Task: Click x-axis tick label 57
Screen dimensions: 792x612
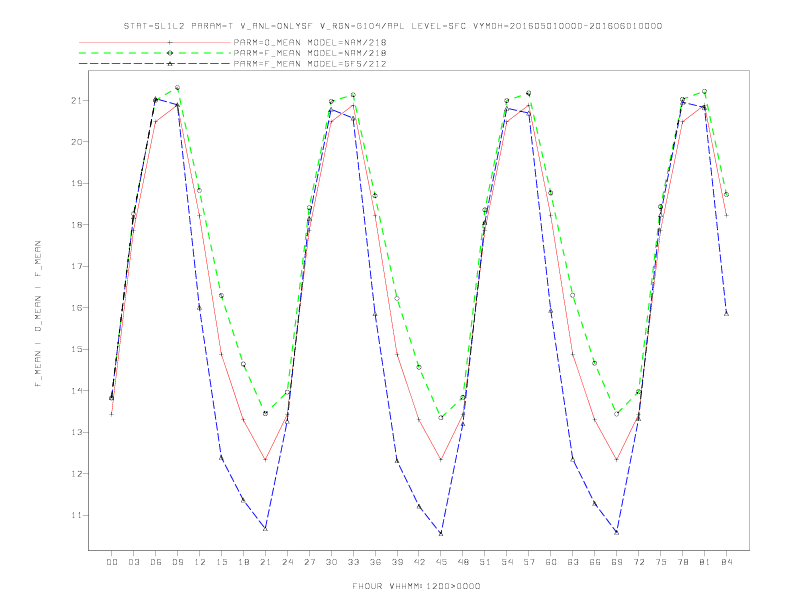Action: click(529, 562)
